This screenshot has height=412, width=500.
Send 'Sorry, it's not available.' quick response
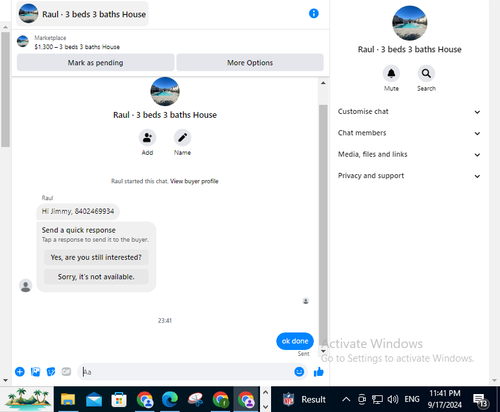[x=96, y=277]
